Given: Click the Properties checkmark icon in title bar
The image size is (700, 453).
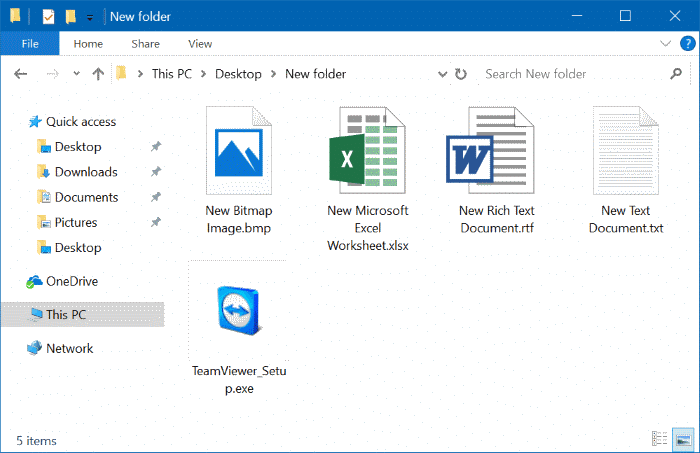Looking at the screenshot, I should click(x=48, y=17).
